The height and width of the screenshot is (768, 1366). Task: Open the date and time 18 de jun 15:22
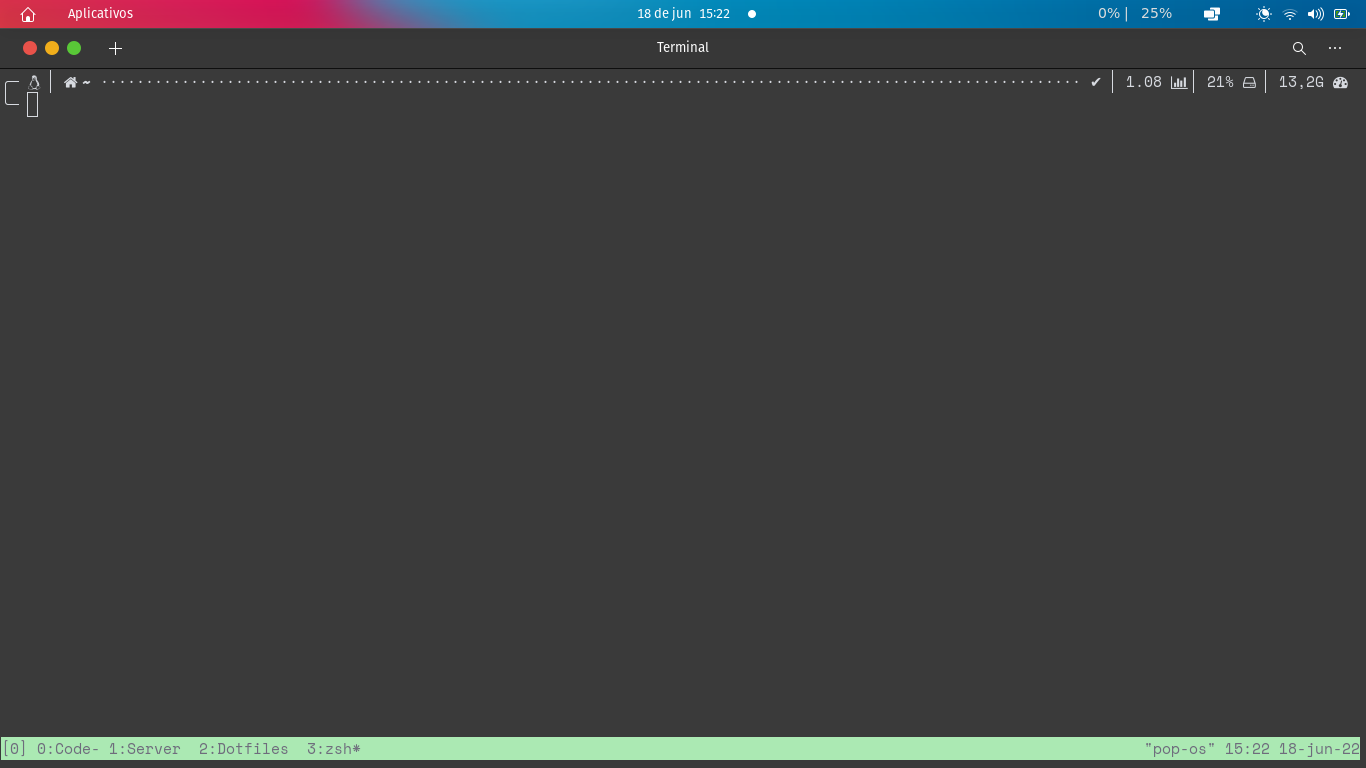click(684, 14)
